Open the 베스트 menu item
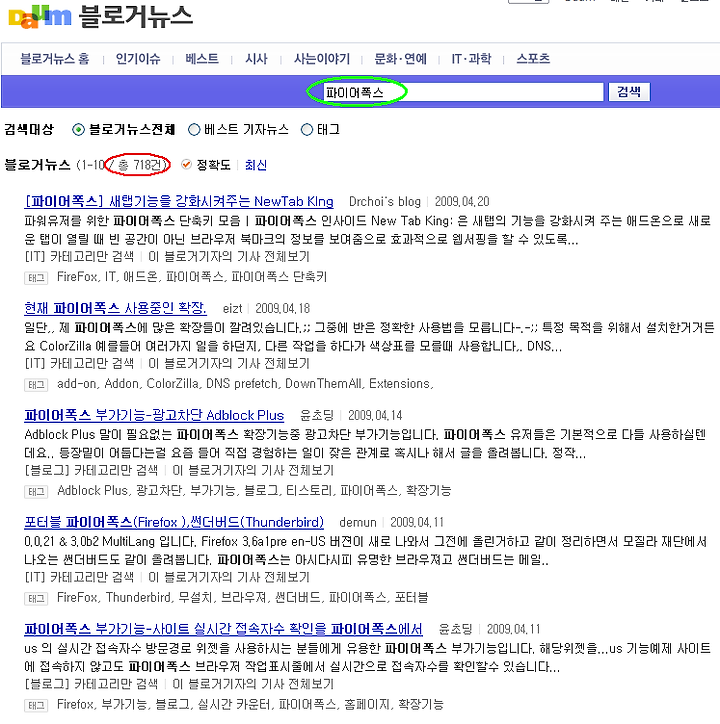Image resolution: width=720 pixels, height=724 pixels. tap(202, 59)
